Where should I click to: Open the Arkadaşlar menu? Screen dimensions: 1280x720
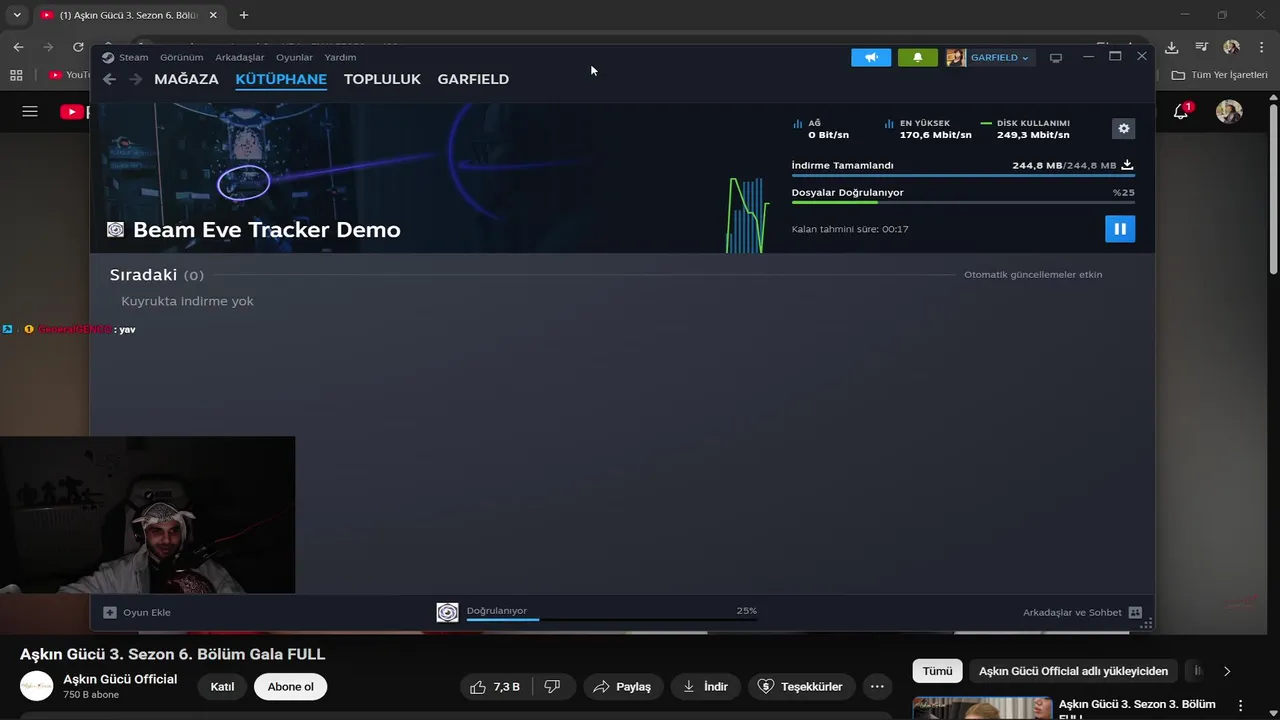click(x=240, y=57)
